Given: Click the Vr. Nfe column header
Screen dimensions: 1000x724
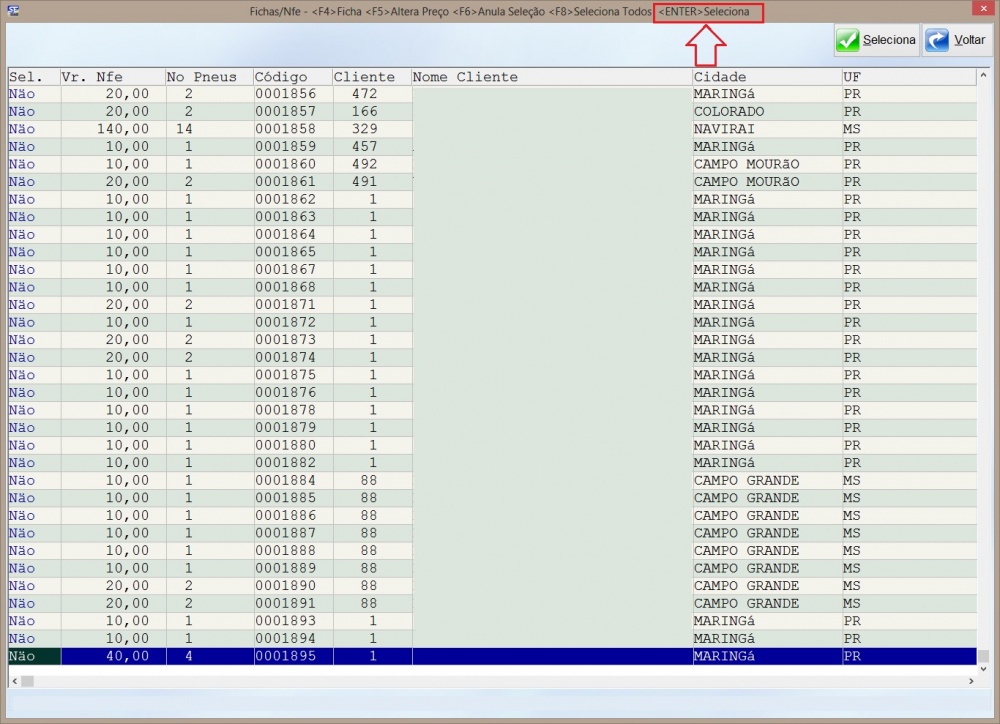Looking at the screenshot, I should [x=112, y=77].
